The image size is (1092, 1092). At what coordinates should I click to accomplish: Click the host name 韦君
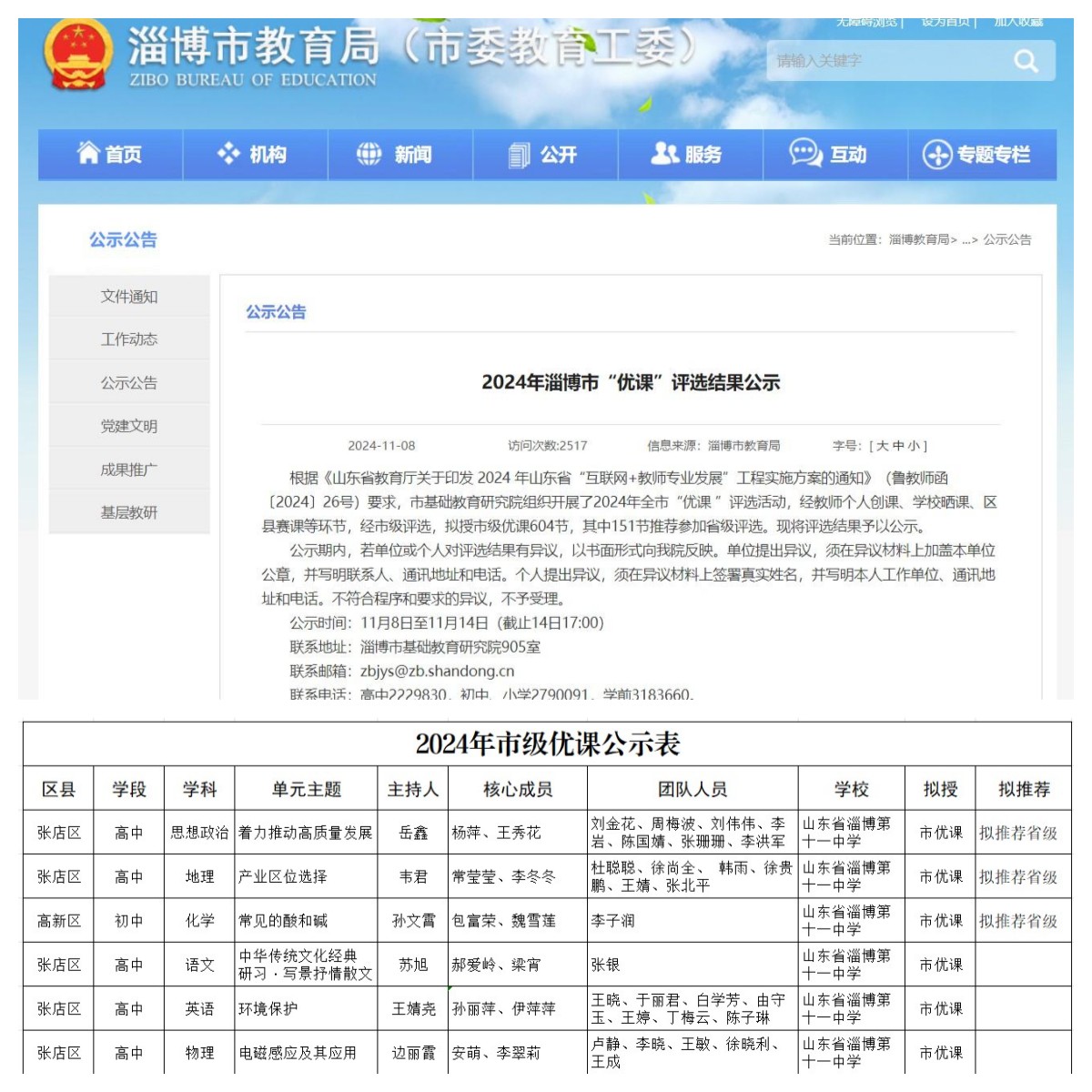[413, 877]
